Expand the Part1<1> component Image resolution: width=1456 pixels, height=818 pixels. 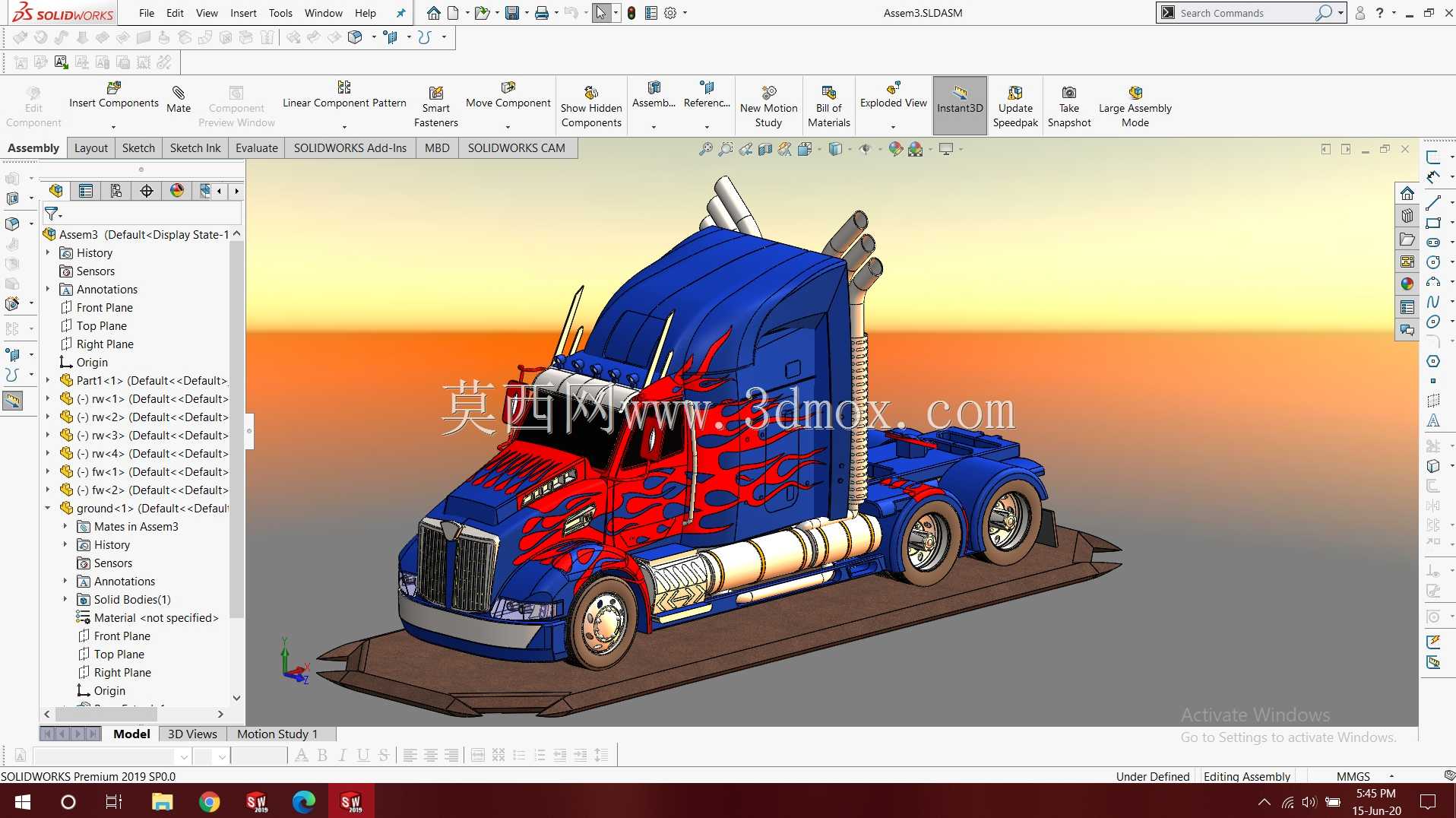(x=48, y=380)
